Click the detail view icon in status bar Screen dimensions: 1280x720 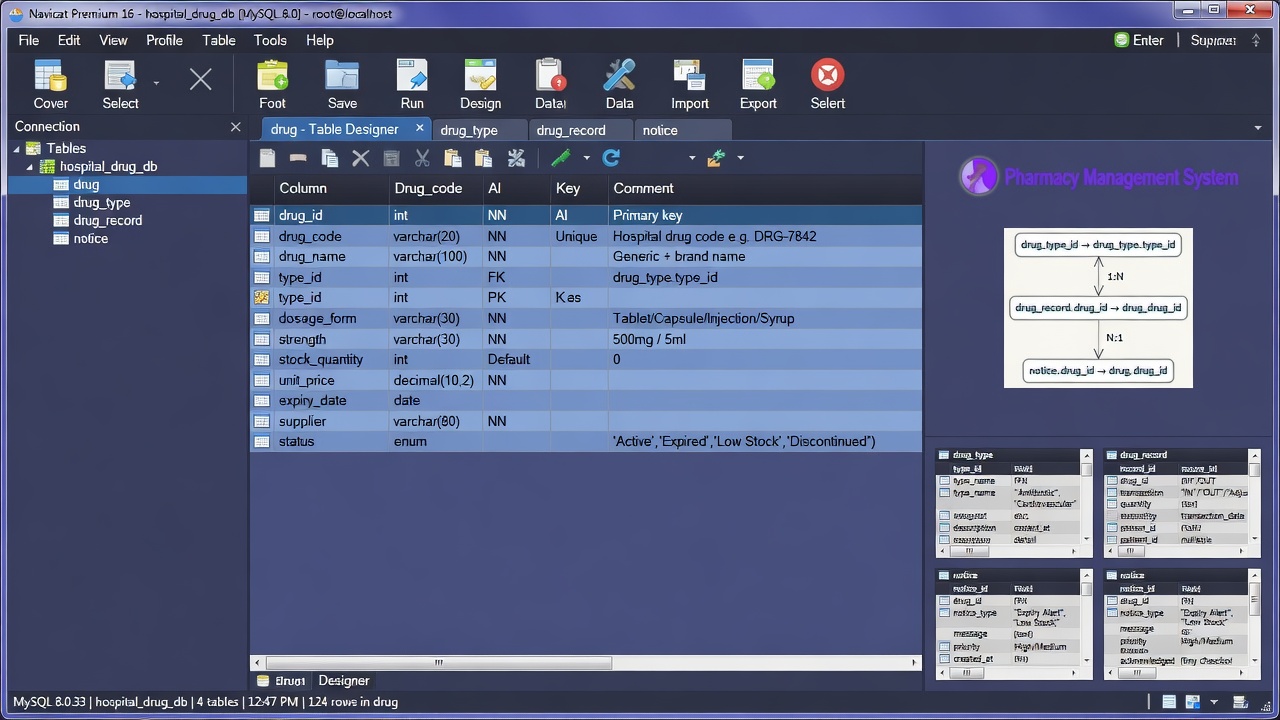click(1192, 702)
